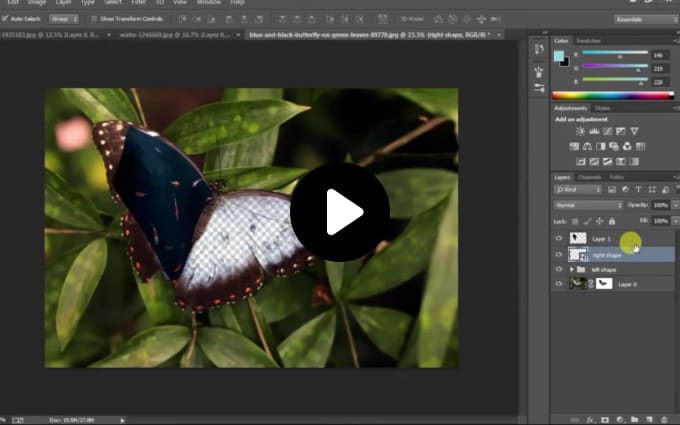Click the red R channel slider
Screen dimensions: 680x425
click(615, 54)
